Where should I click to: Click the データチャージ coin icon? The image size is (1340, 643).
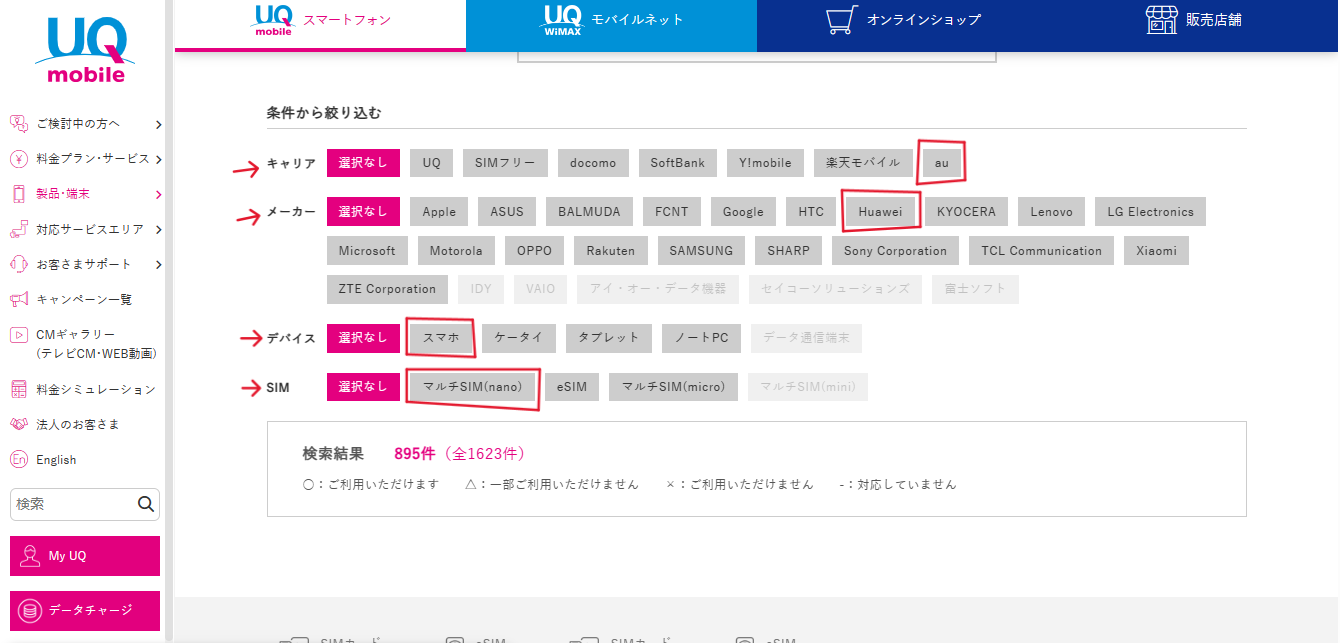tap(30, 610)
